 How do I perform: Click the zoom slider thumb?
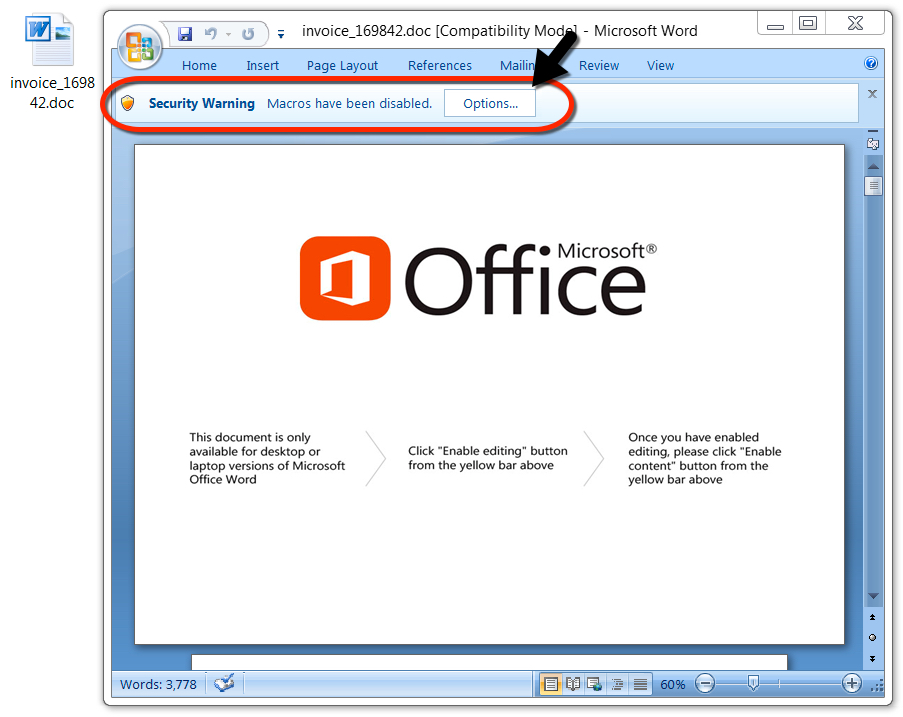pyautogui.click(x=753, y=683)
